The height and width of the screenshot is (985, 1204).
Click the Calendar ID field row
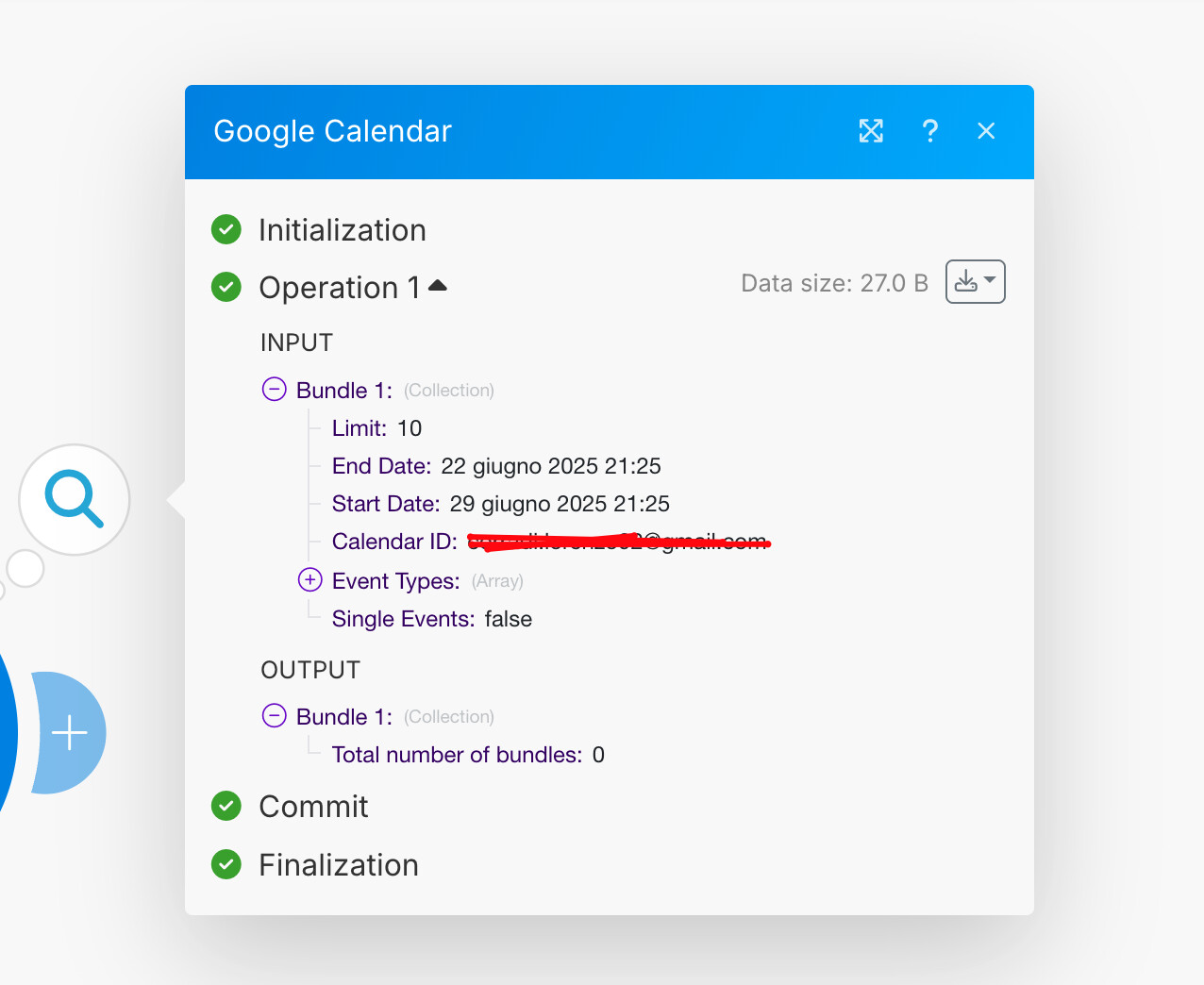pyautogui.click(x=551, y=542)
